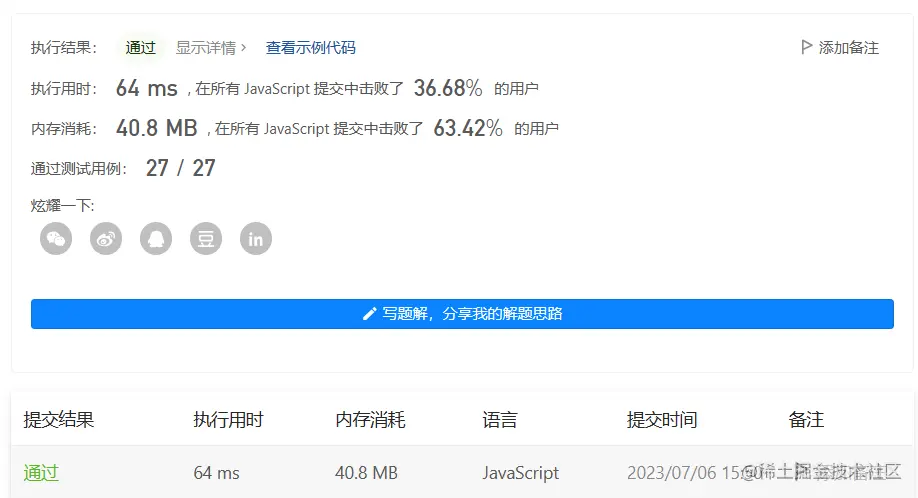Select the 2023/07/06 submission time cell
The width and height of the screenshot is (918, 498).
694,473
